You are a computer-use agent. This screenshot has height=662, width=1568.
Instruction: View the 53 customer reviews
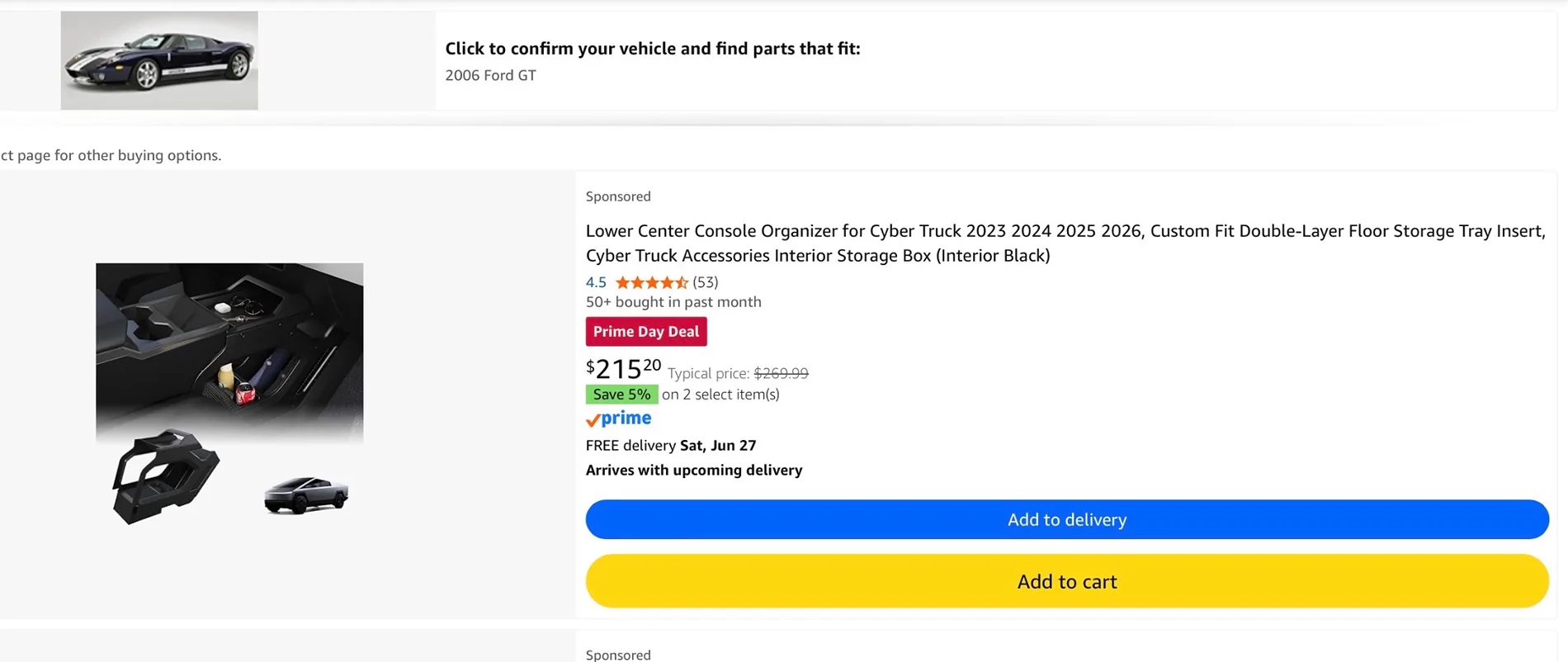point(706,282)
